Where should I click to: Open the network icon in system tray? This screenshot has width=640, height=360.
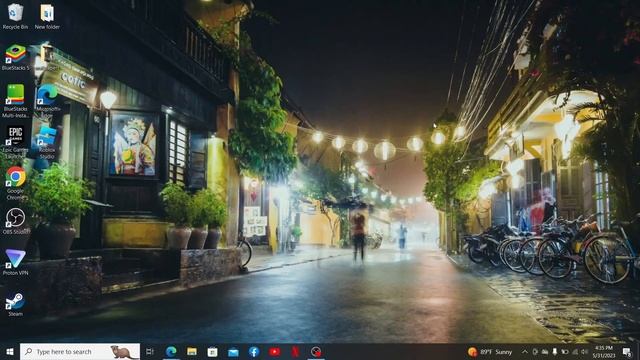575,351
